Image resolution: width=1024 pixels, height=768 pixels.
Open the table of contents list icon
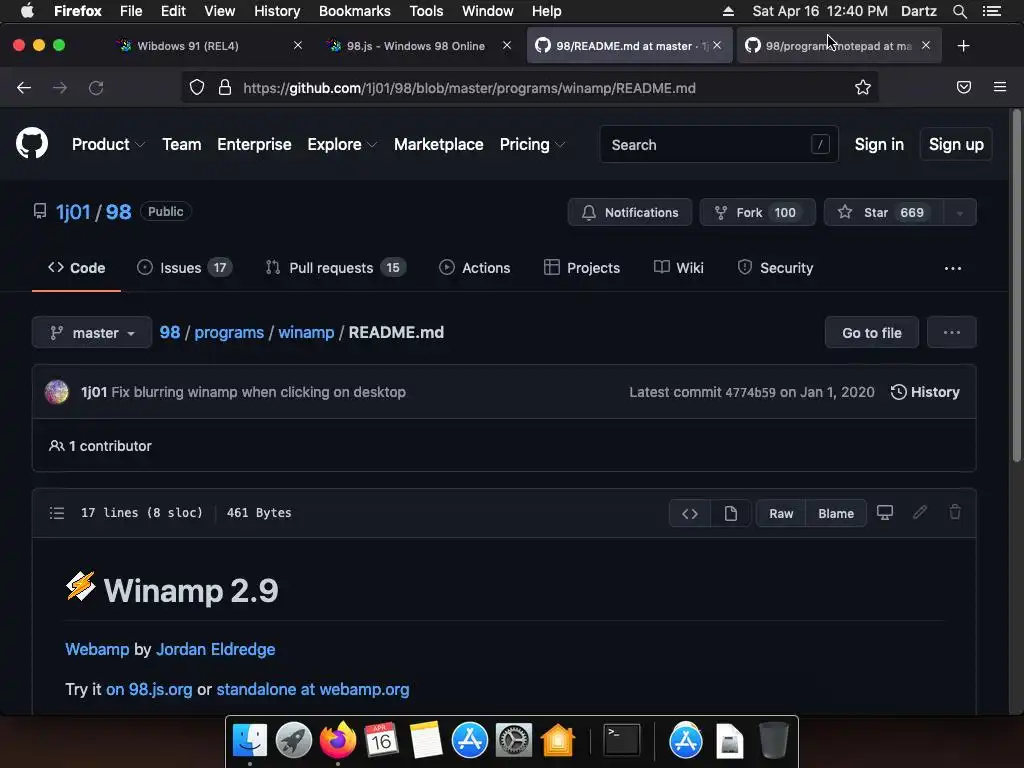click(57, 513)
